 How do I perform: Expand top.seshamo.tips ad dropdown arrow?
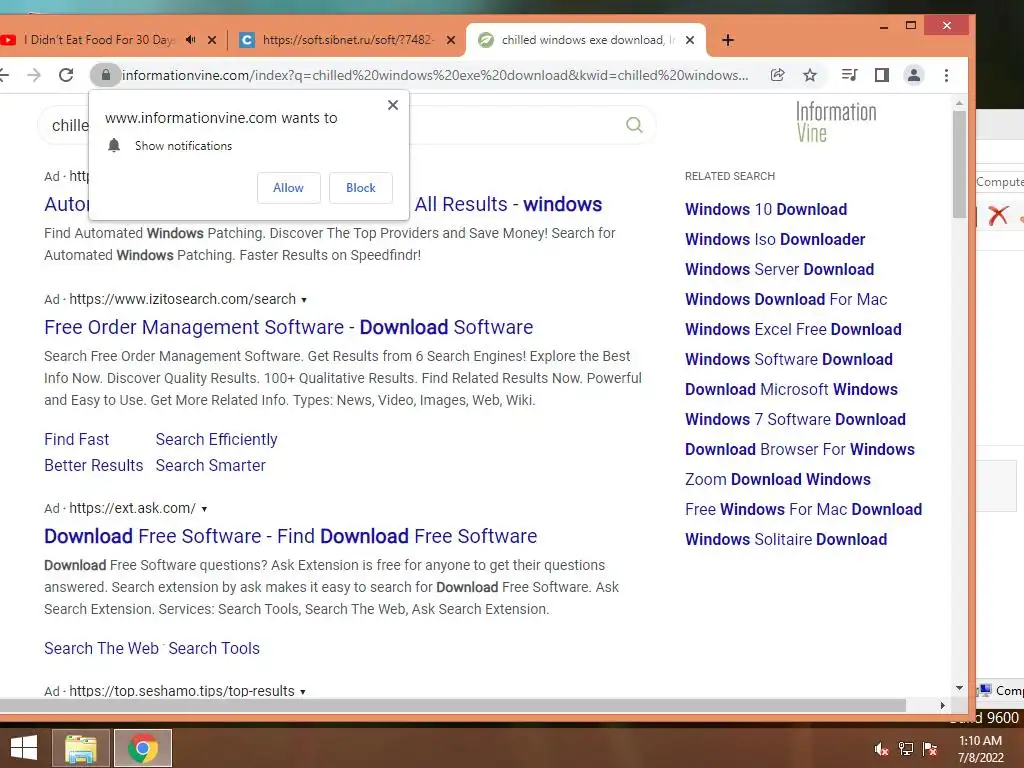303,692
